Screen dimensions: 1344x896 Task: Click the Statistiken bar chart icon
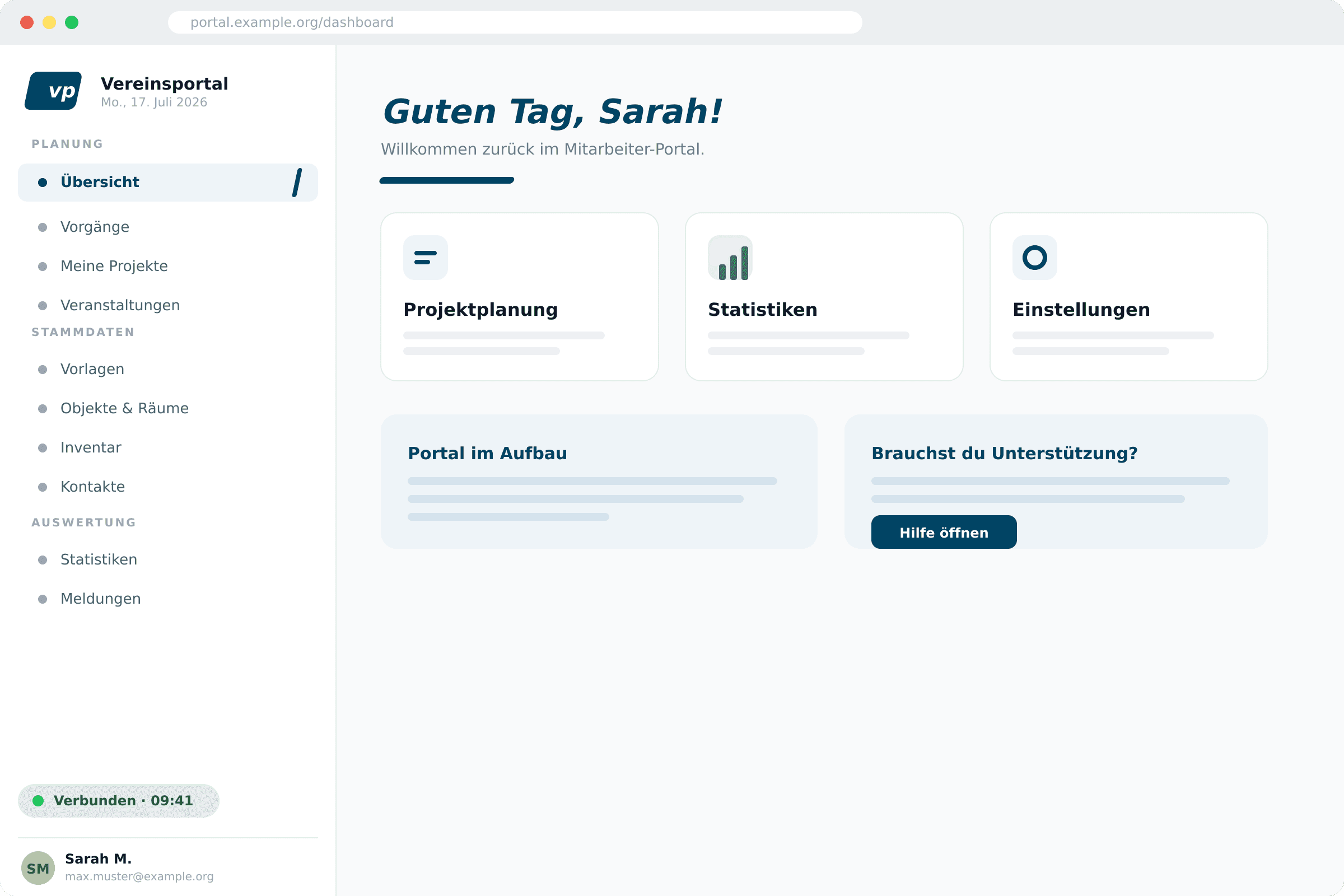(x=730, y=258)
